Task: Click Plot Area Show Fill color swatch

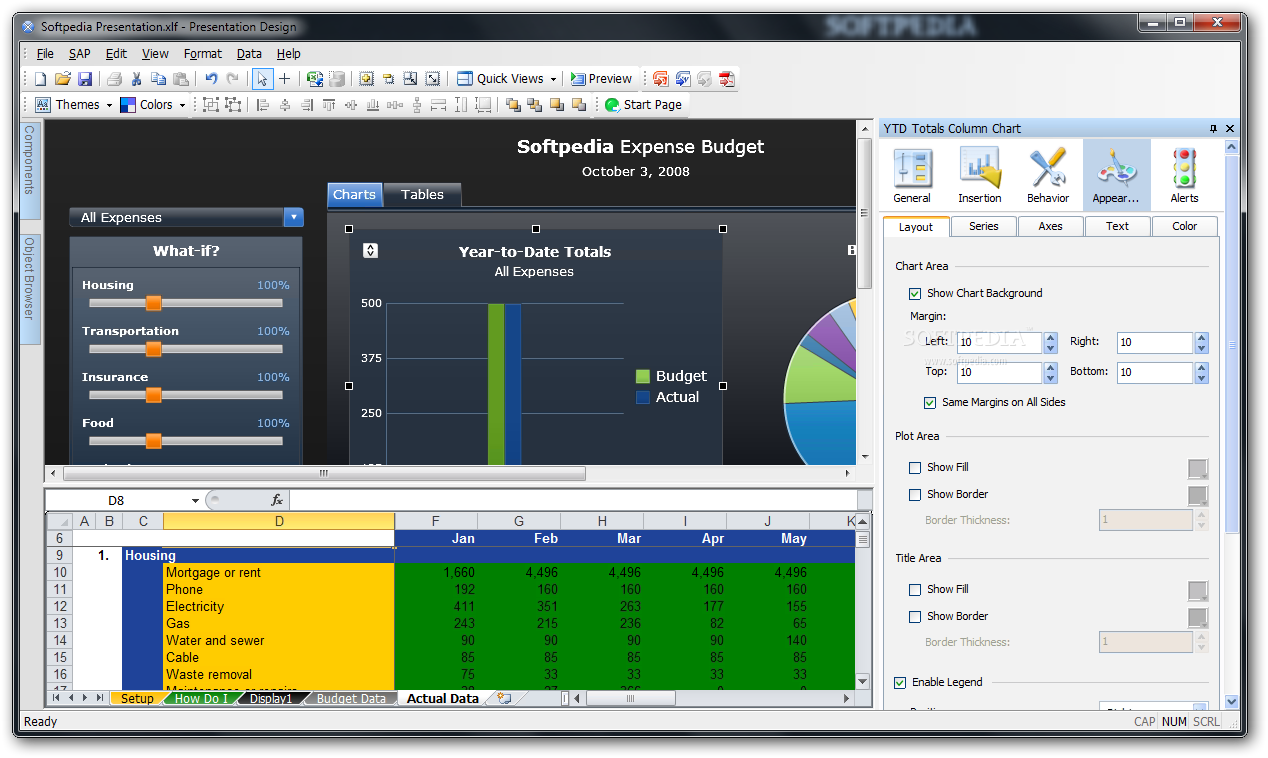Action: (1197, 468)
